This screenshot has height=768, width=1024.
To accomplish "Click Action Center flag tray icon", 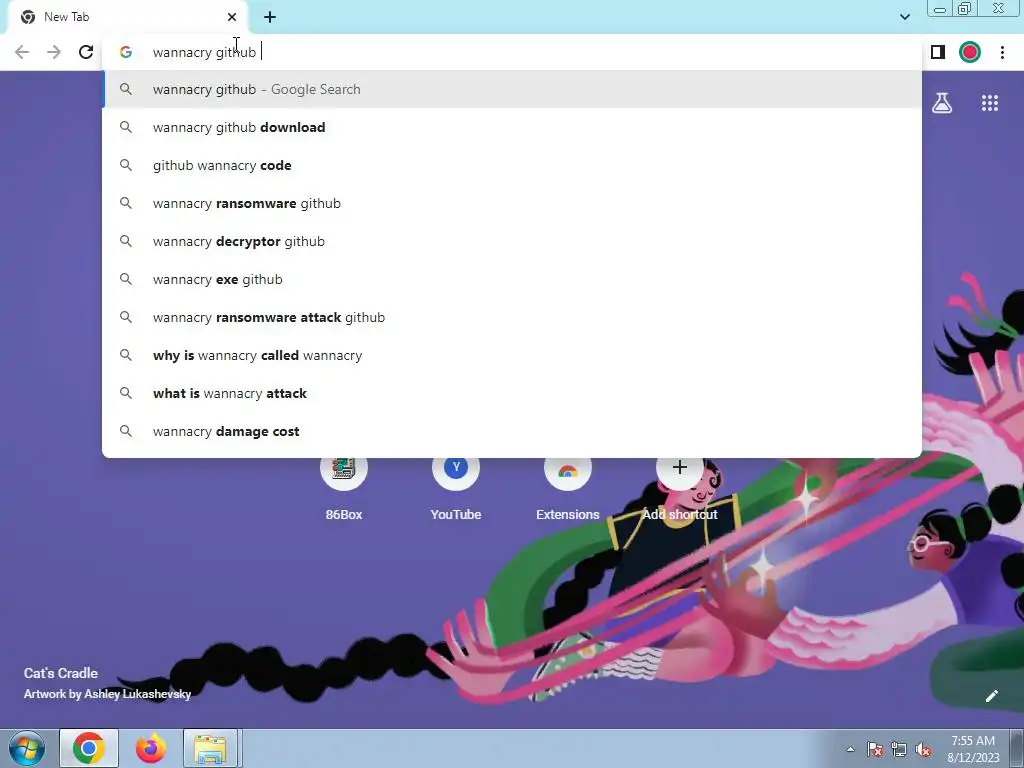I will tap(875, 749).
